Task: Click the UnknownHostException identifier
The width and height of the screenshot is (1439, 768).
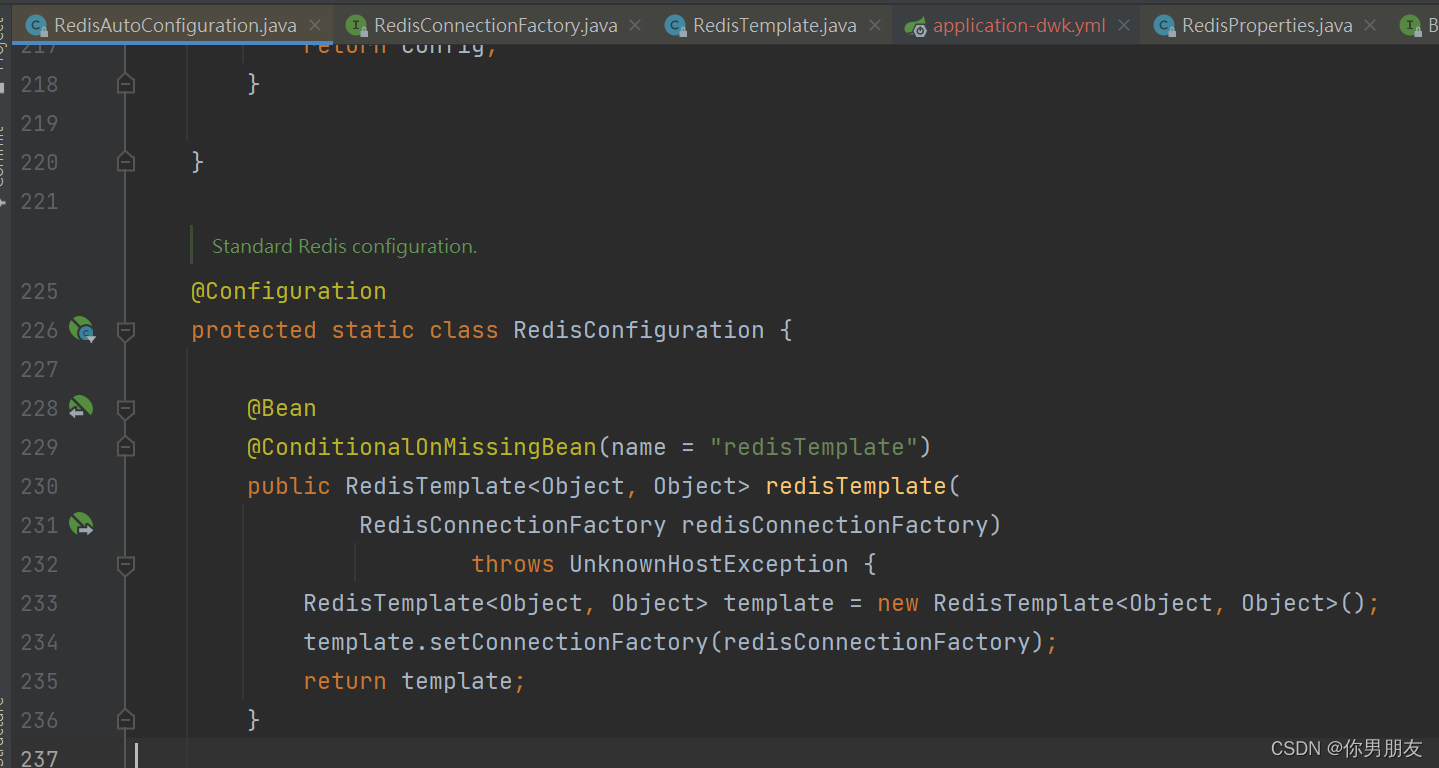Action: pos(709,564)
